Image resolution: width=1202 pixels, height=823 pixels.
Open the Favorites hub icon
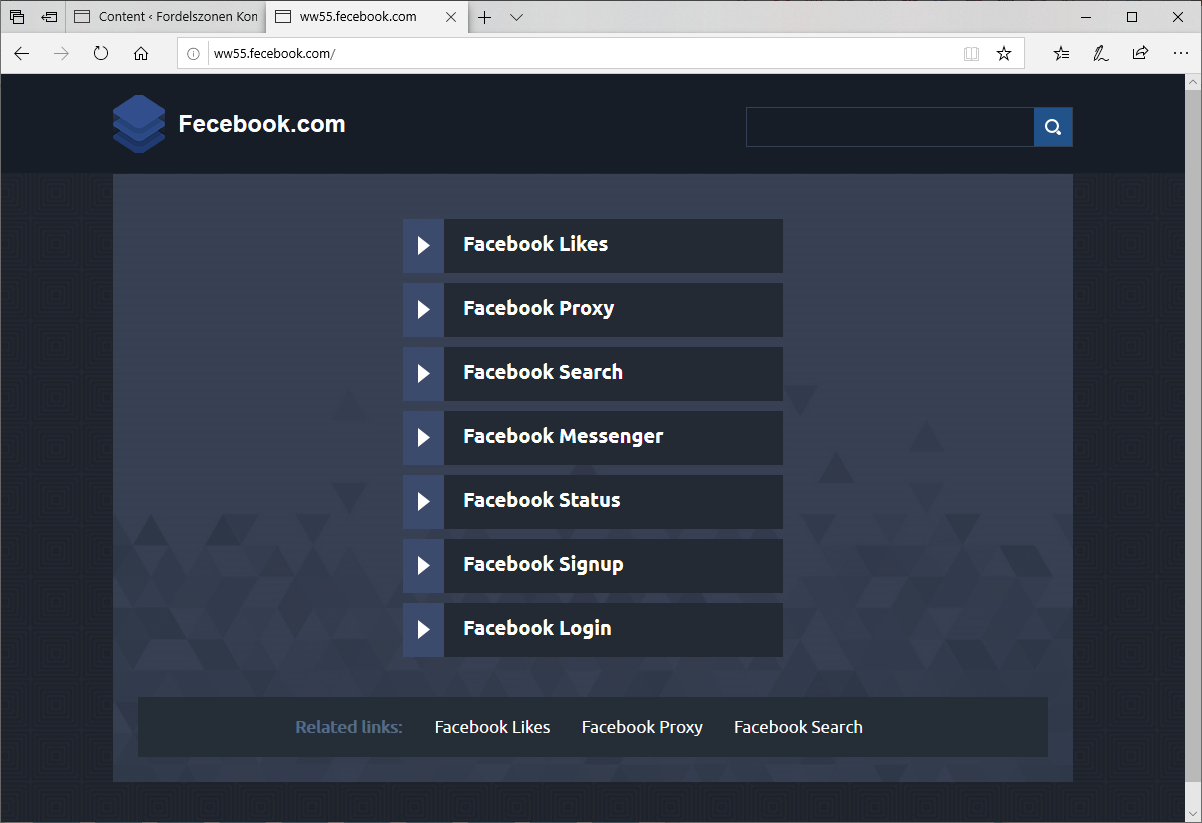[x=1062, y=54]
